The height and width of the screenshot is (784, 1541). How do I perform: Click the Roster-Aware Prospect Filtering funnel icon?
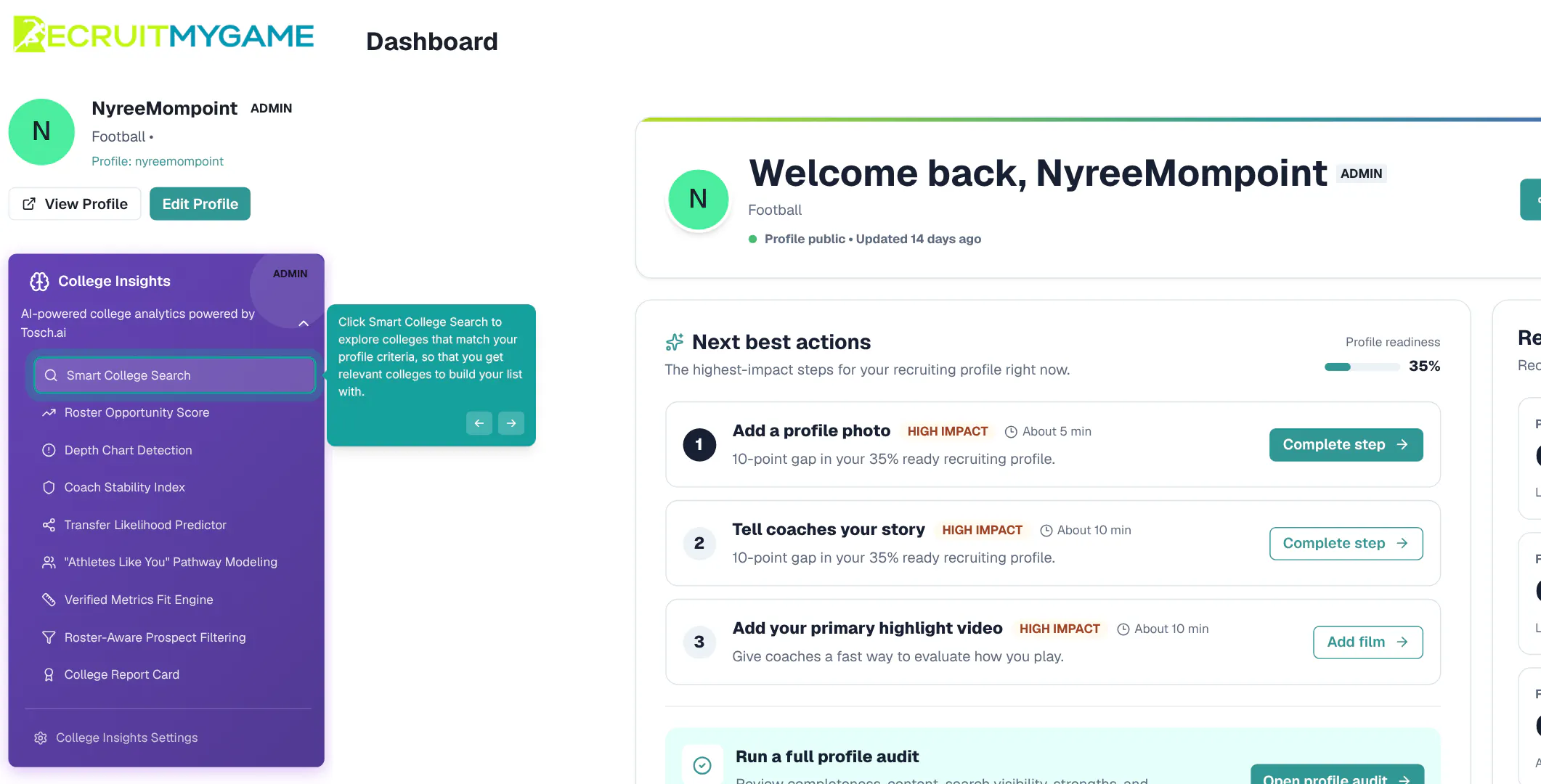pyautogui.click(x=49, y=637)
